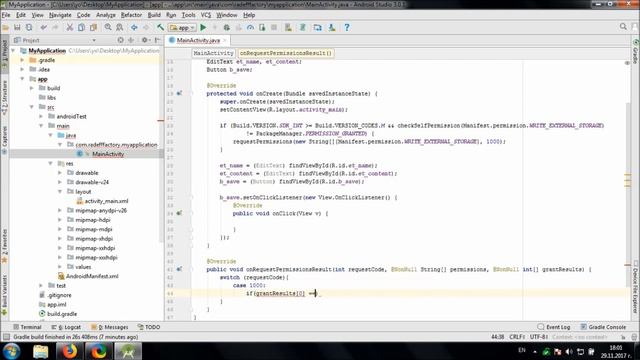Image resolution: width=640 pixels, height=360 pixels.
Task: Expand the drawable folder
Action: [x=60, y=173]
